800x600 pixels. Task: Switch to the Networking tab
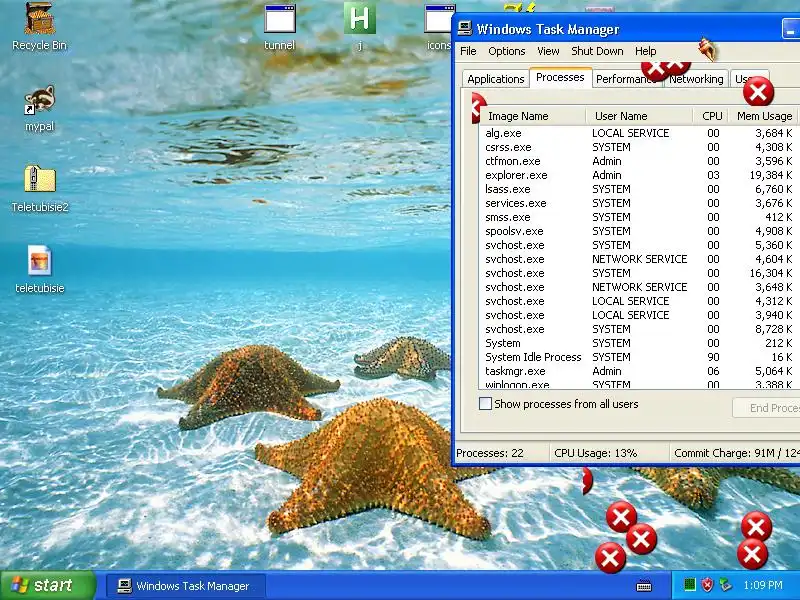[x=696, y=79]
